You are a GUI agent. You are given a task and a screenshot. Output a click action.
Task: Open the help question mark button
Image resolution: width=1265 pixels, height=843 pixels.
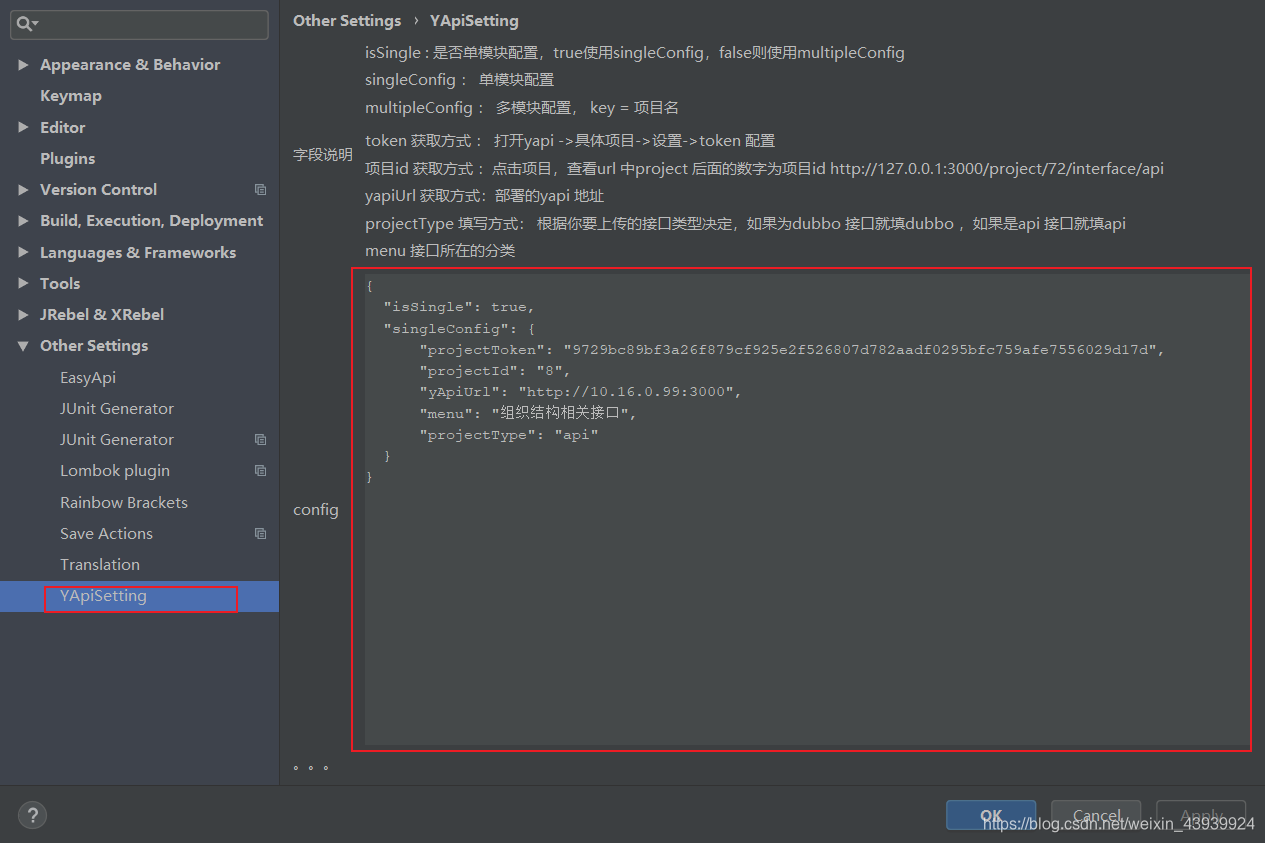[x=32, y=815]
